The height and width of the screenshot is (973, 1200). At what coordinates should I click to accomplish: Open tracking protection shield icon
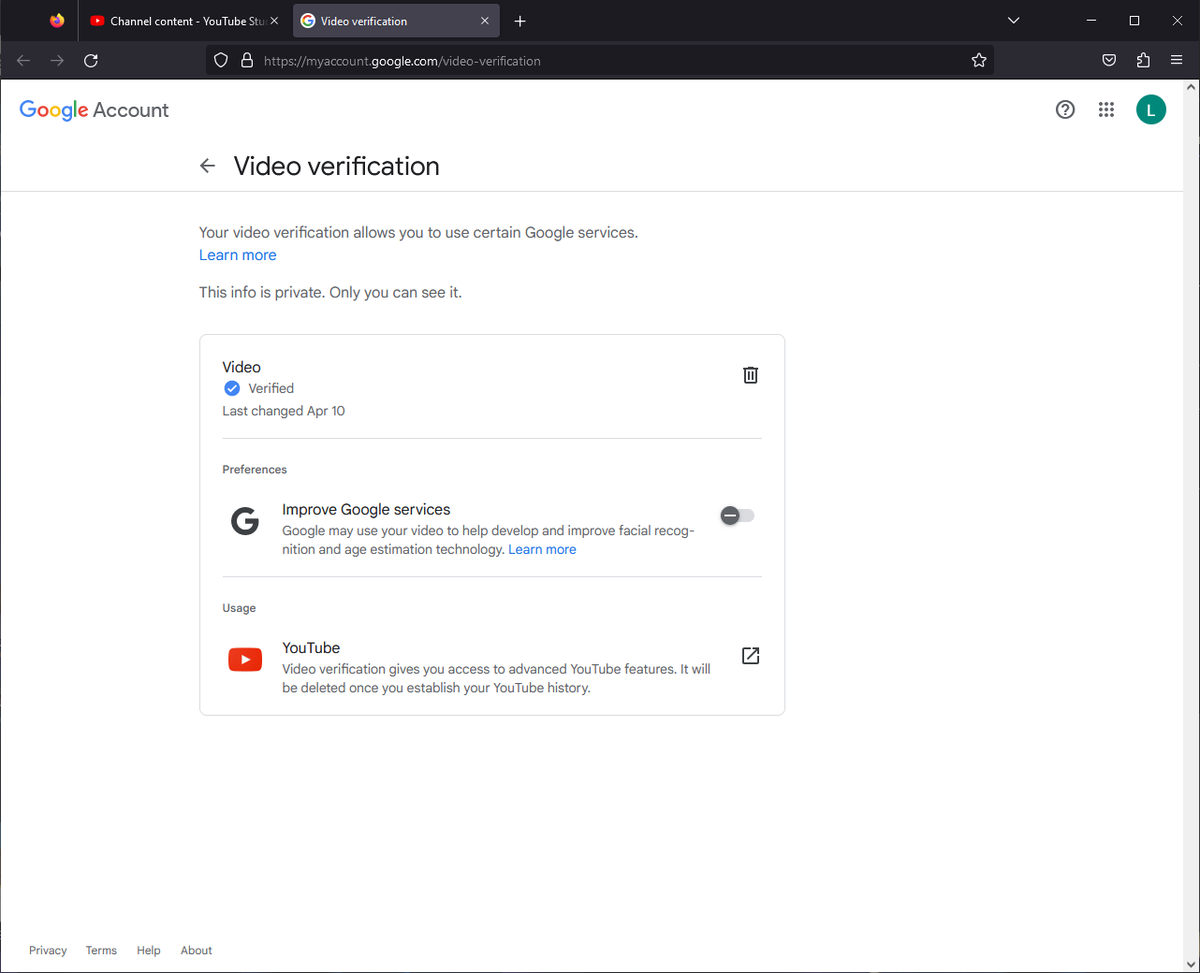click(223, 61)
